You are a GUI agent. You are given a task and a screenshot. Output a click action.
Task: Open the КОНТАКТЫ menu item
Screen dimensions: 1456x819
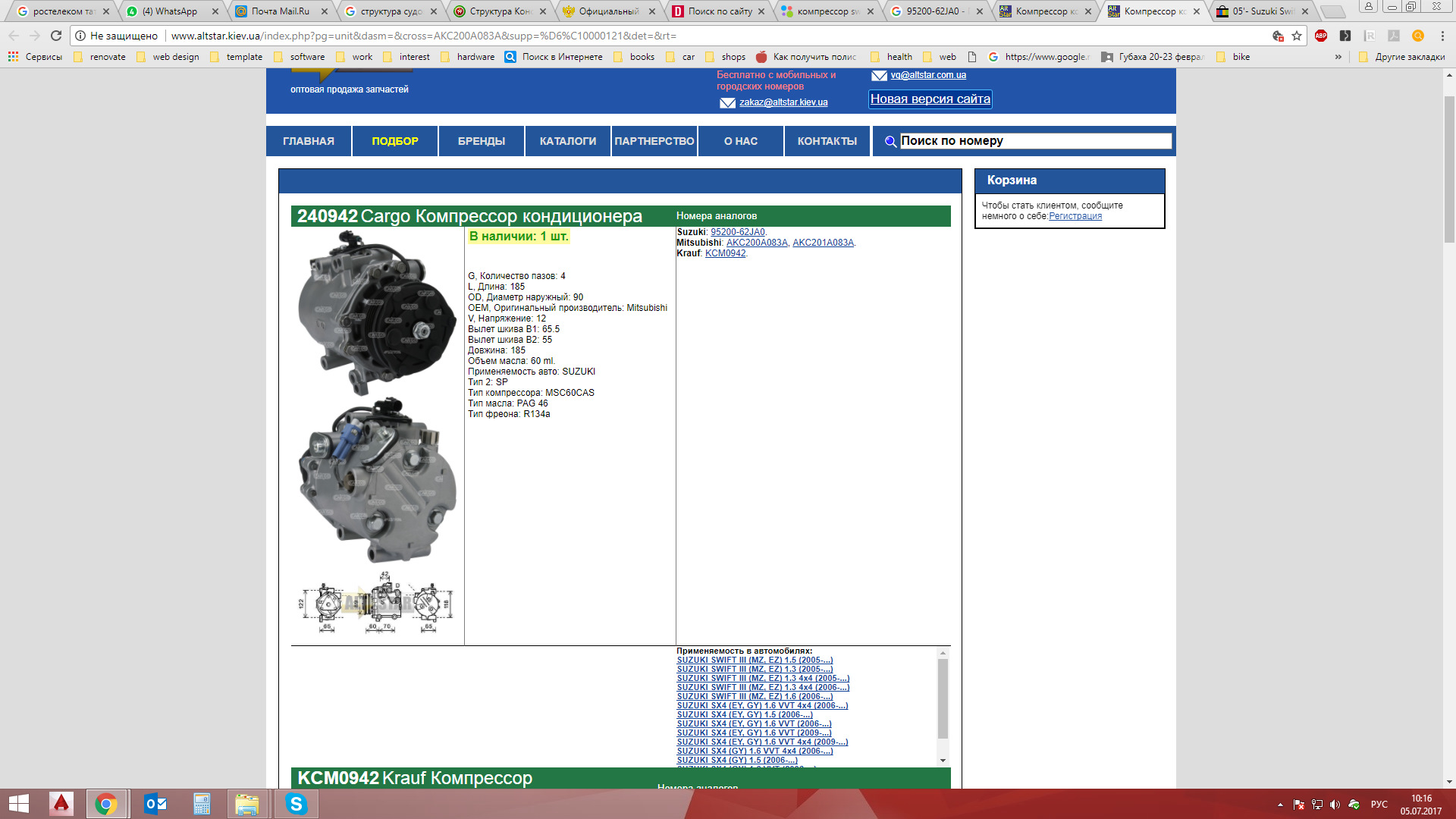(x=827, y=141)
